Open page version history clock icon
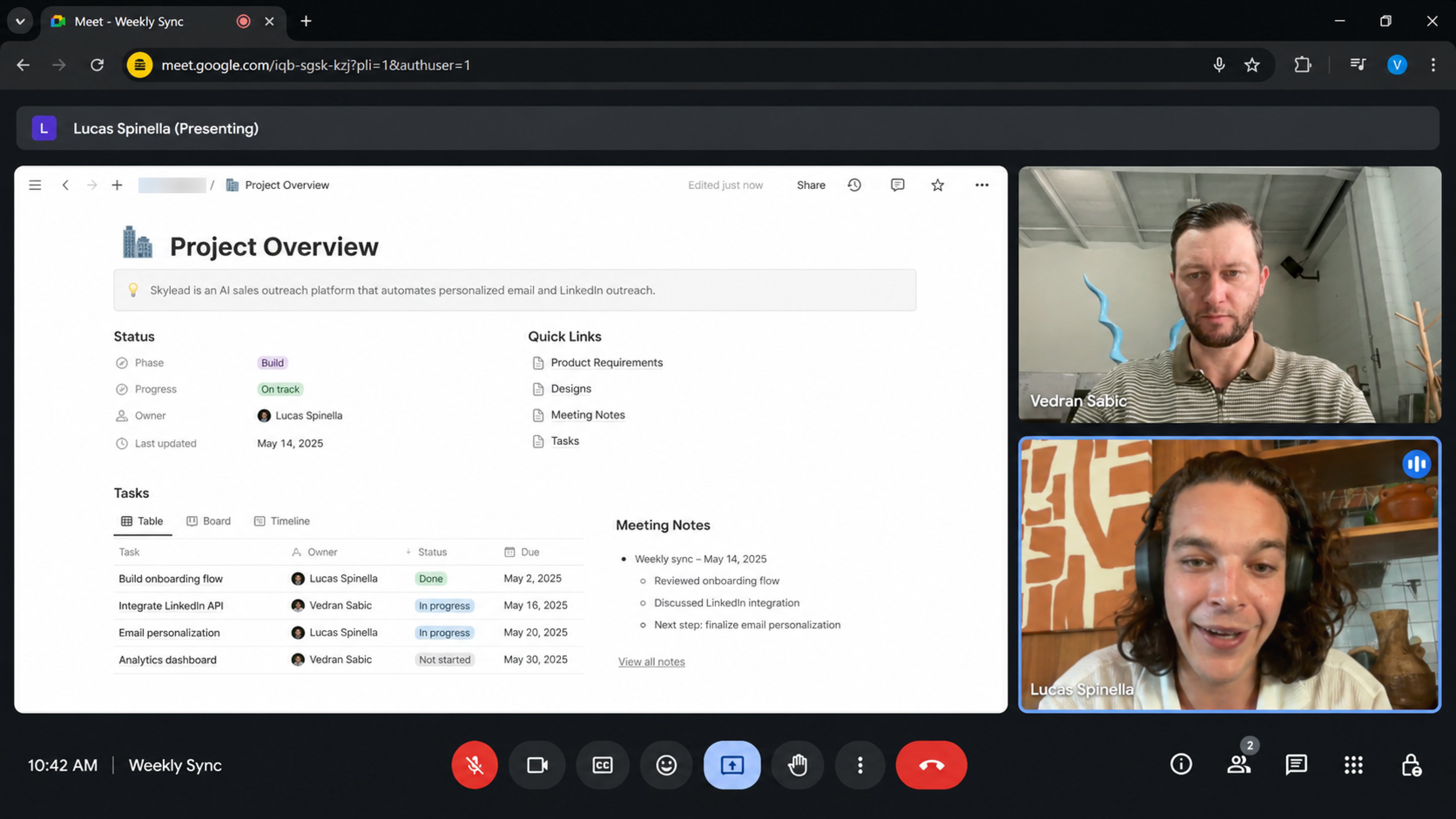Viewport: 1456px width, 819px height. [x=854, y=185]
